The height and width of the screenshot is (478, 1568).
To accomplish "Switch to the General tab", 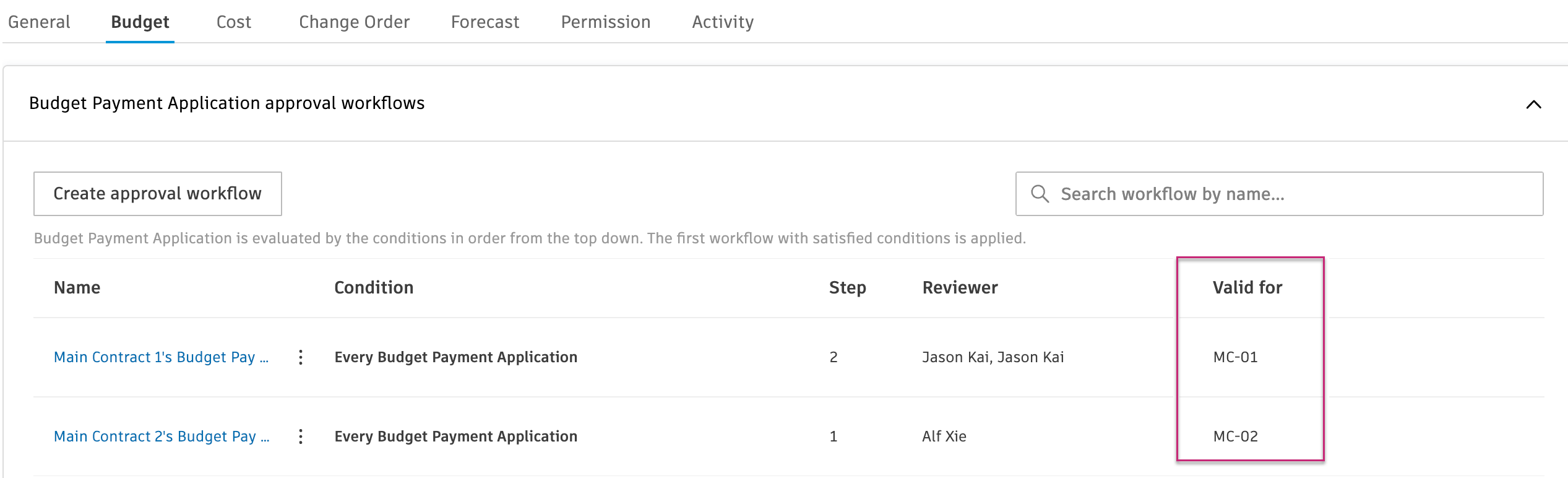I will 40,22.
